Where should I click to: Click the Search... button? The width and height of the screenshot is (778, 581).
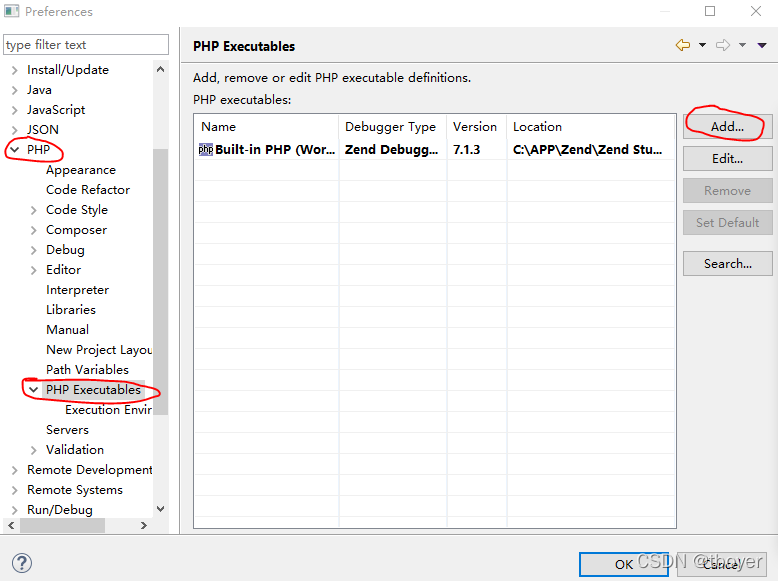point(727,263)
